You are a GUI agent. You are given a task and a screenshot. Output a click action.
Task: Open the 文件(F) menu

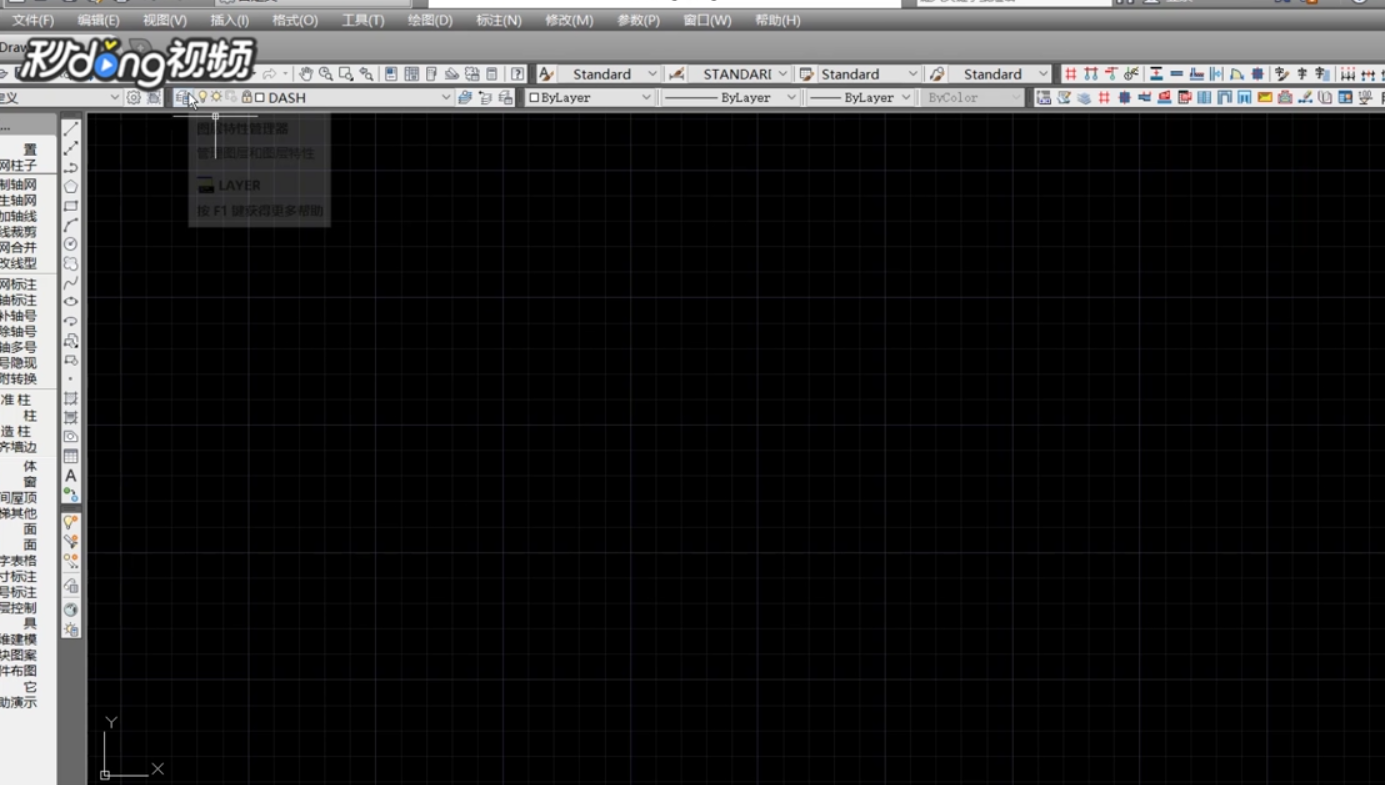[33, 20]
